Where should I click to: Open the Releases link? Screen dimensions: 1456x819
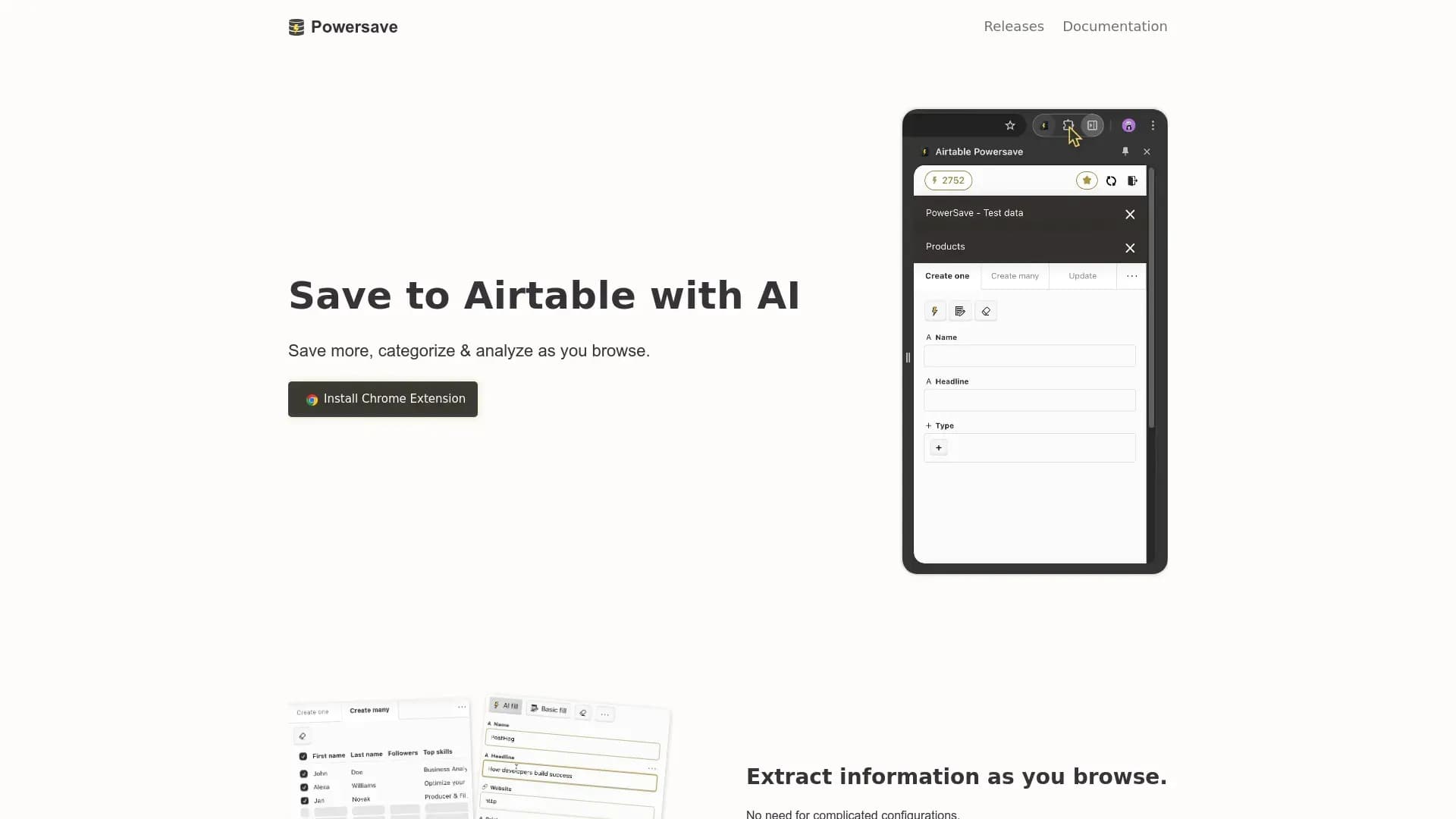[1014, 27]
